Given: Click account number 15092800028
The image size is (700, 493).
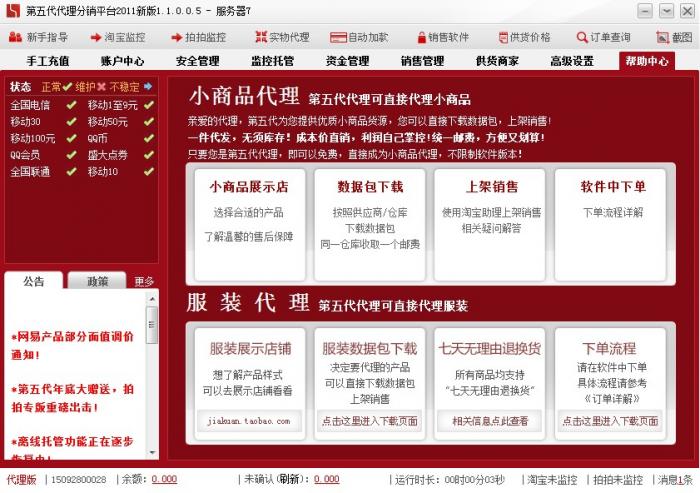Looking at the screenshot, I should [x=79, y=480].
